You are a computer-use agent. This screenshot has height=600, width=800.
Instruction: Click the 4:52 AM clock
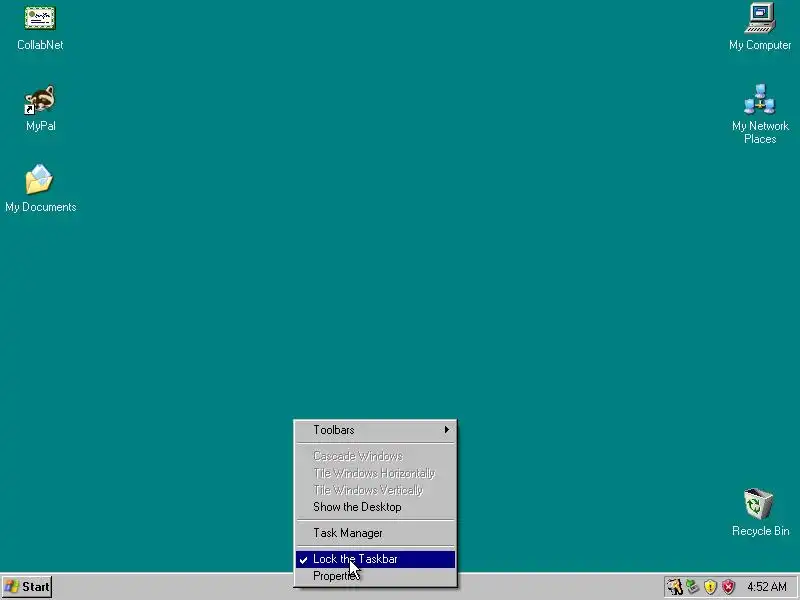point(767,587)
